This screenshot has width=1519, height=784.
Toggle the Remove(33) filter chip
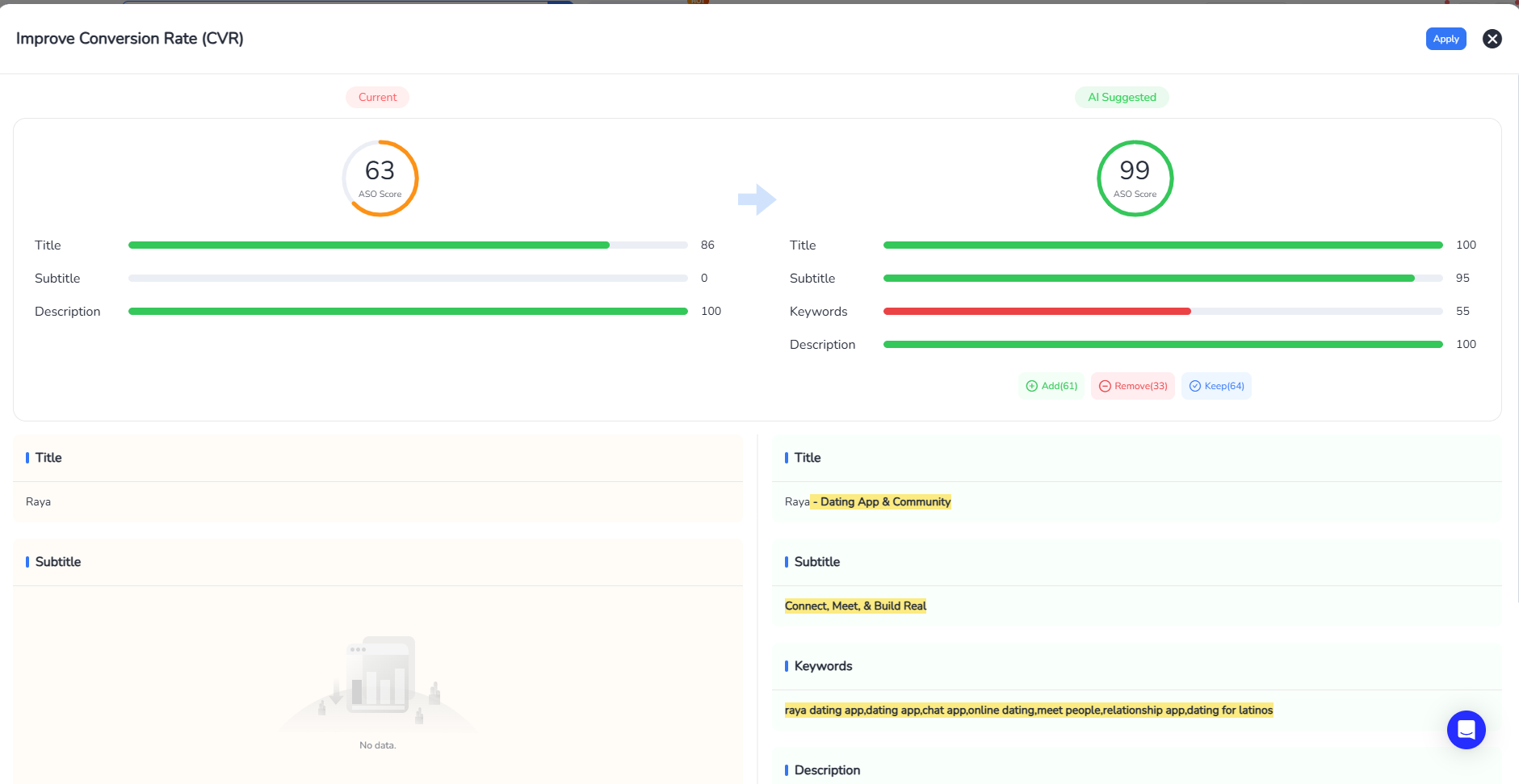pos(1132,386)
